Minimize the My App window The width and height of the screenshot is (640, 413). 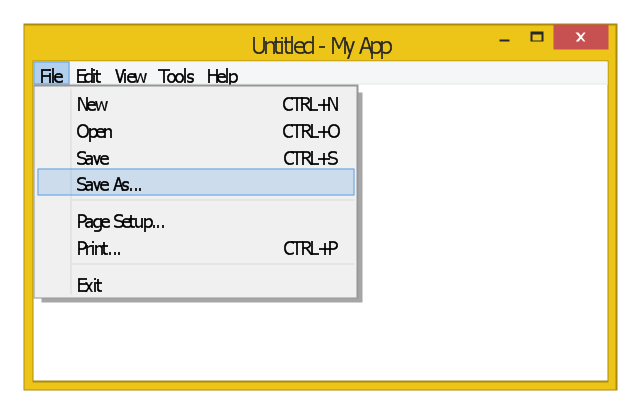click(x=504, y=38)
